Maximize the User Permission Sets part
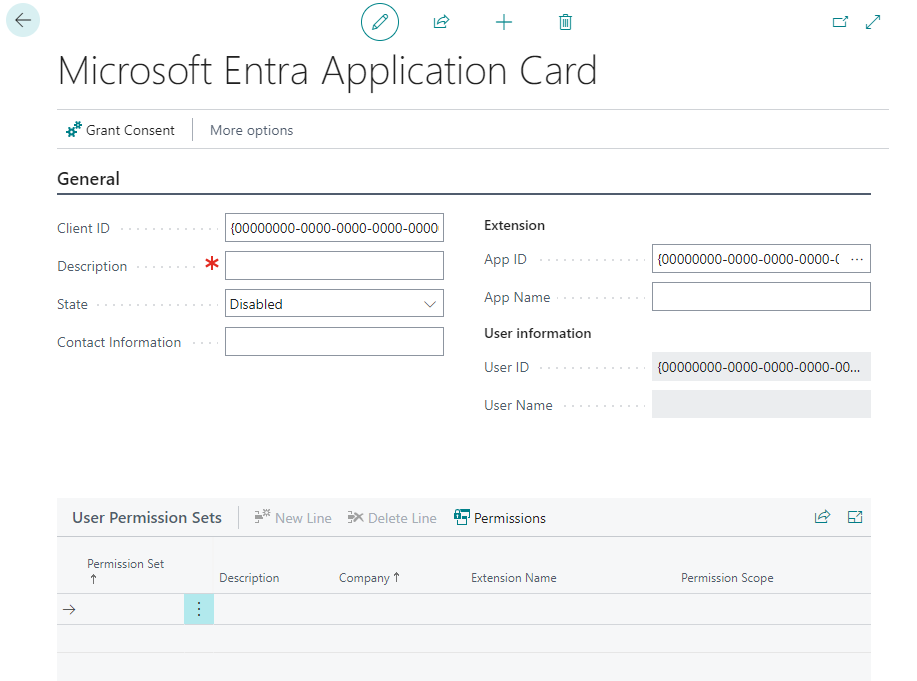Image resolution: width=917 pixels, height=681 pixels. pyautogui.click(x=855, y=517)
